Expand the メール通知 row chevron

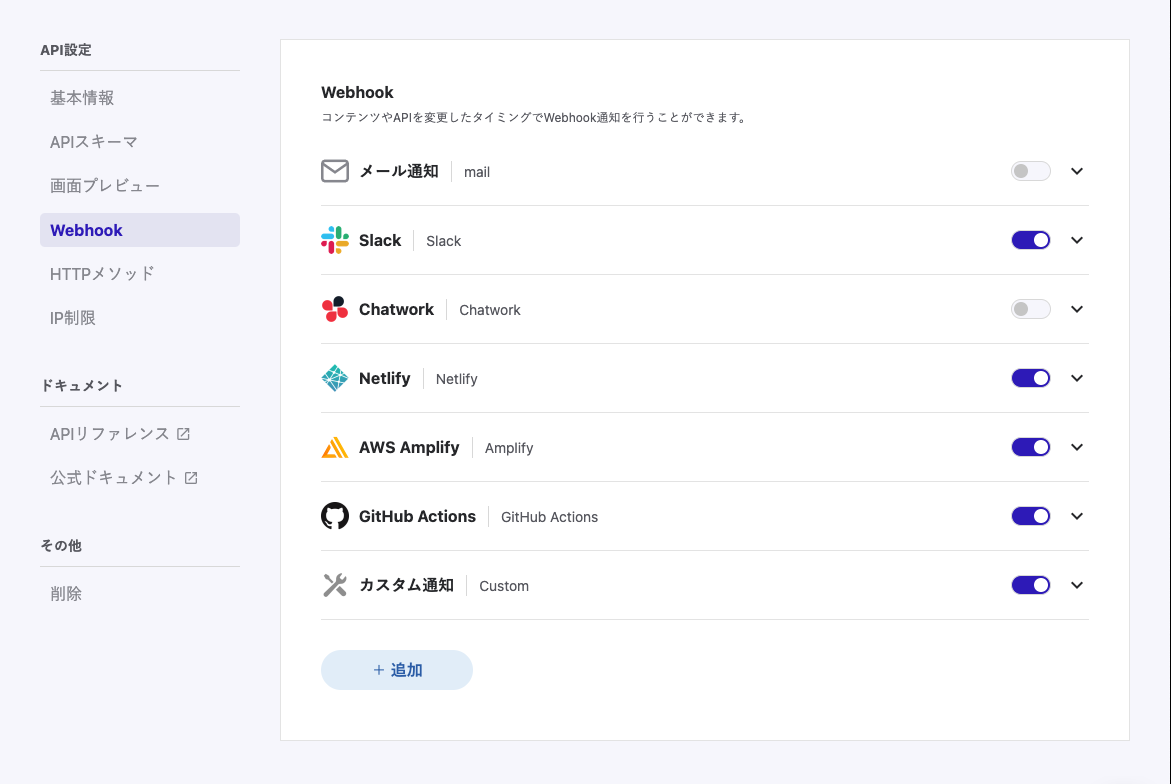[1077, 171]
